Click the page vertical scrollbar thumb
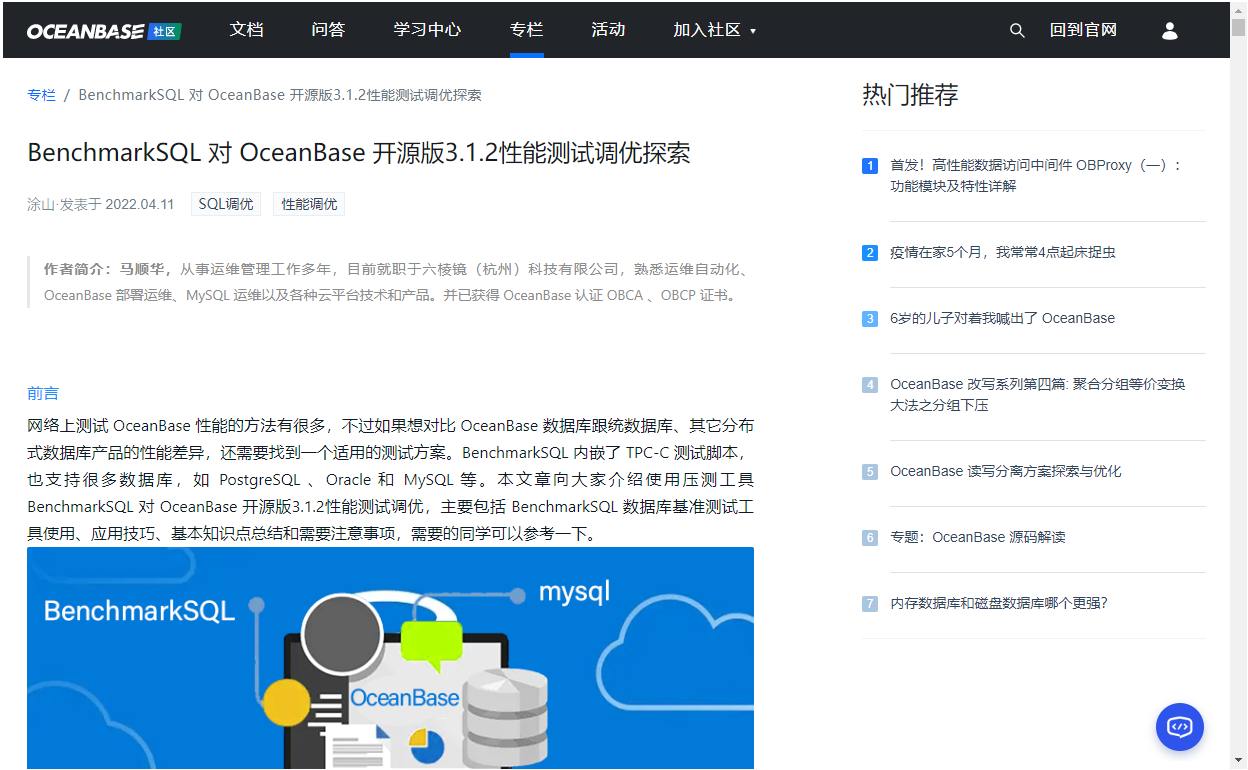This screenshot has height=770, width=1248. (x=1238, y=27)
